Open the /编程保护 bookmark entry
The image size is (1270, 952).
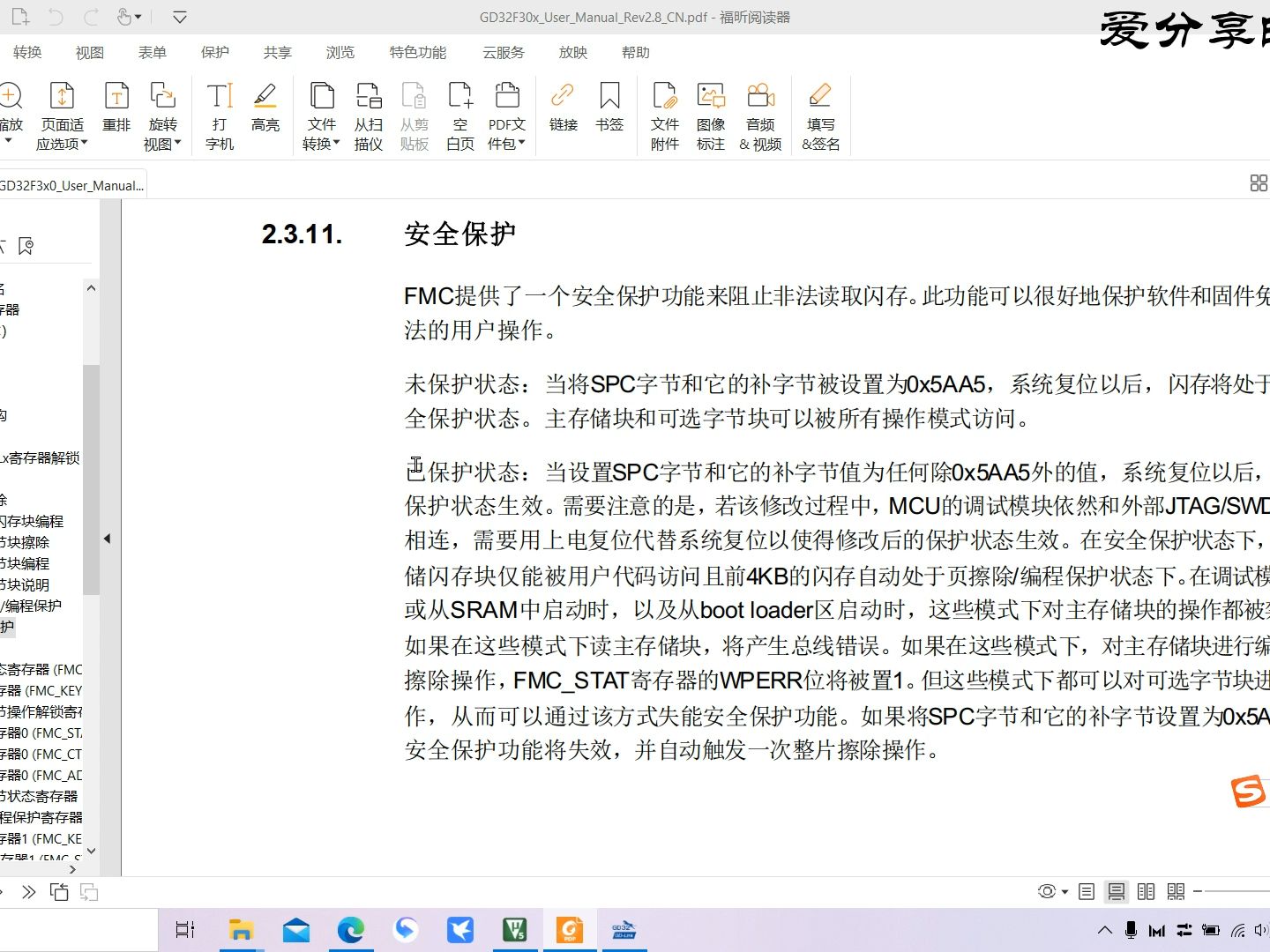click(x=31, y=606)
